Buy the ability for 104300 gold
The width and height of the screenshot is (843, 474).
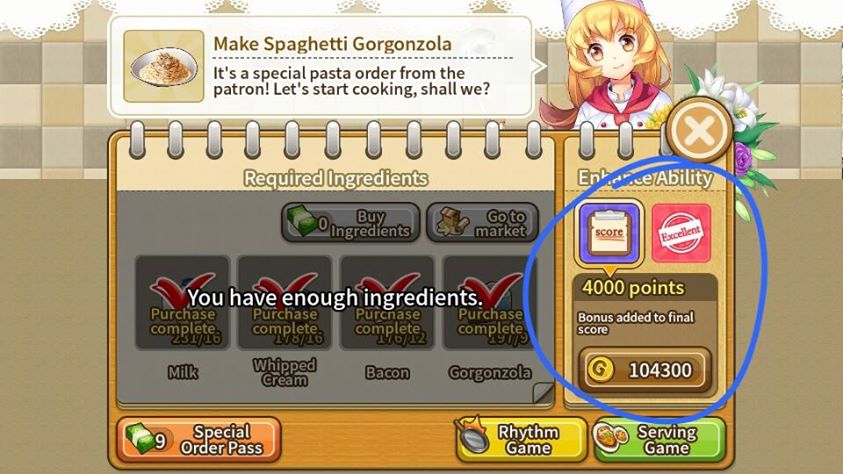pos(645,370)
